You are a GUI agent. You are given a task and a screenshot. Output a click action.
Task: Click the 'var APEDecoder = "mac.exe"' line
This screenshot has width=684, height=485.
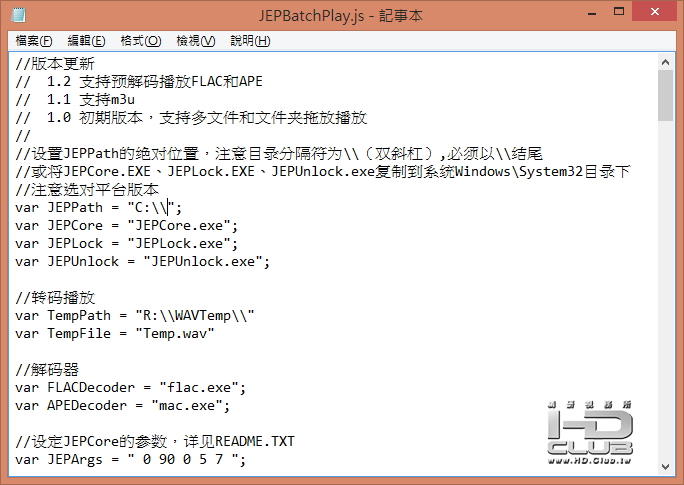click(123, 405)
